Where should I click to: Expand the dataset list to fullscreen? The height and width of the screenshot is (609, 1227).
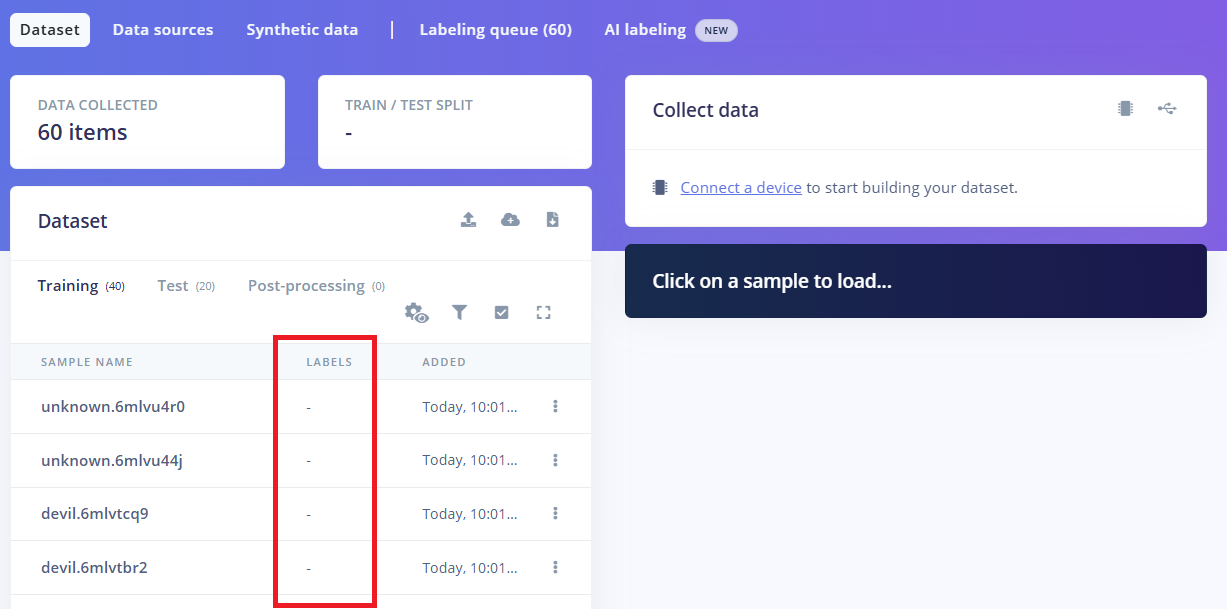point(544,313)
